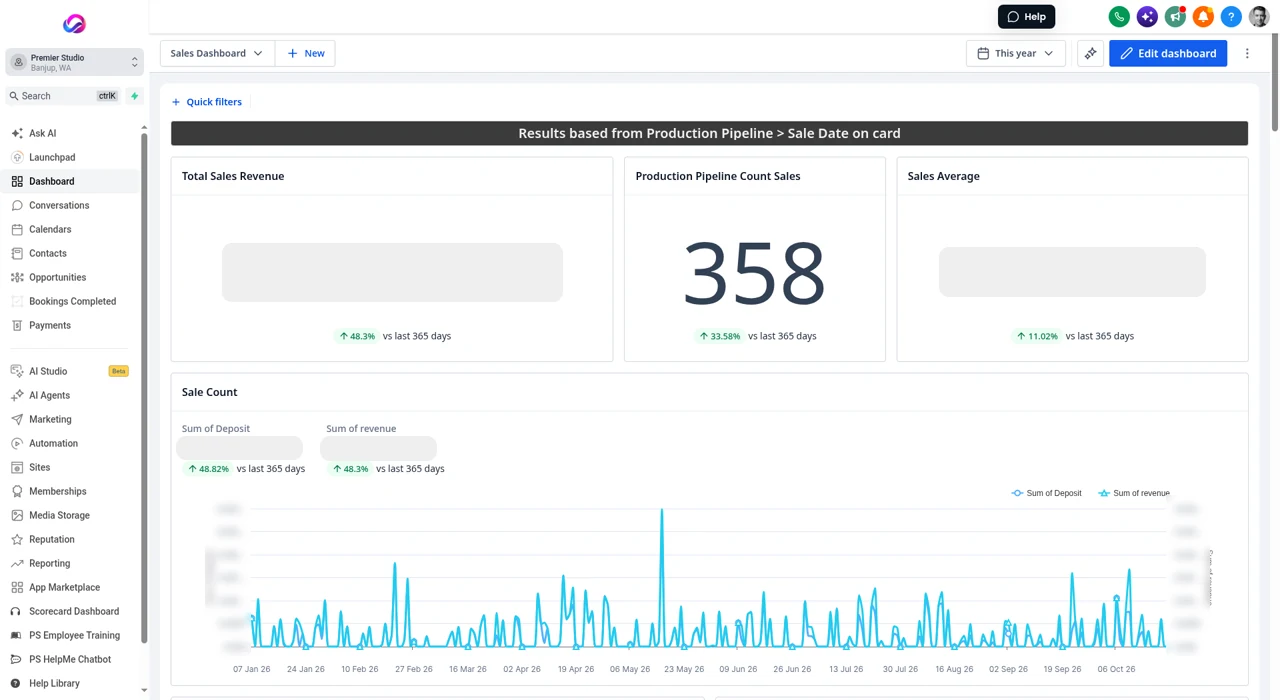1280x700 pixels.
Task: Click the Automation sidebar icon
Action: 17,443
